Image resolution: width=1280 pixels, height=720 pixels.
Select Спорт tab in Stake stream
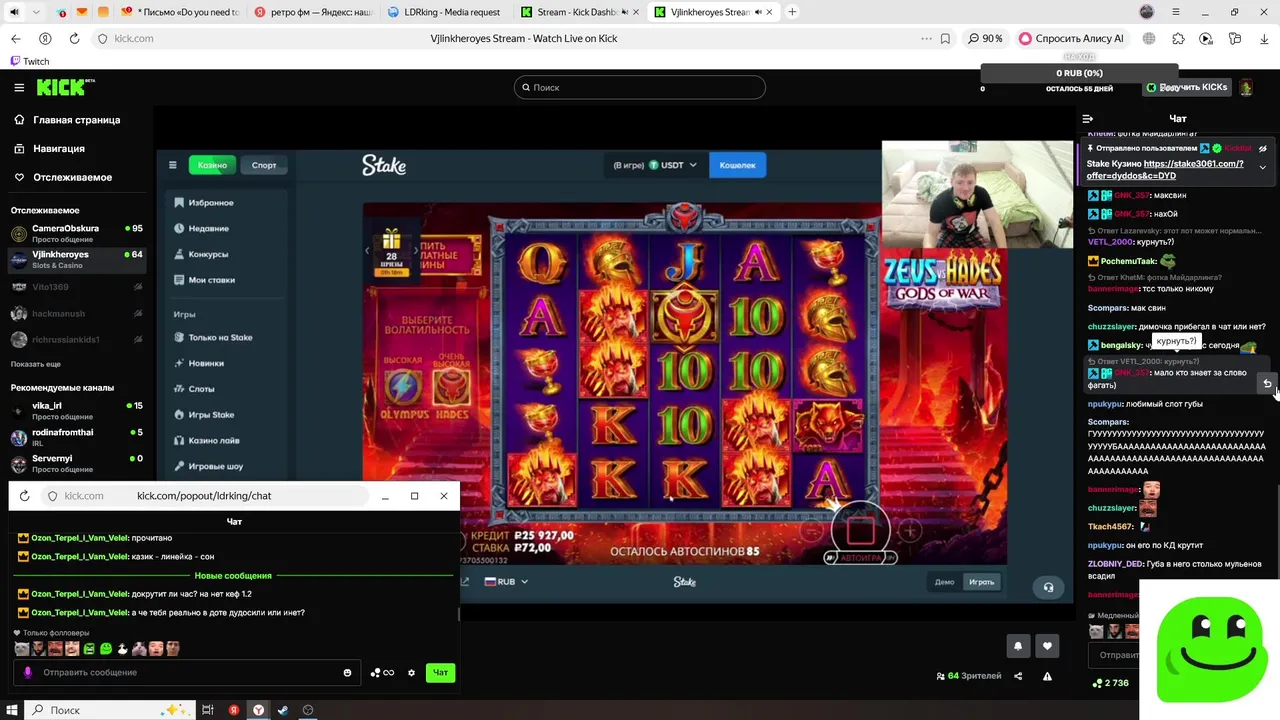click(x=264, y=165)
